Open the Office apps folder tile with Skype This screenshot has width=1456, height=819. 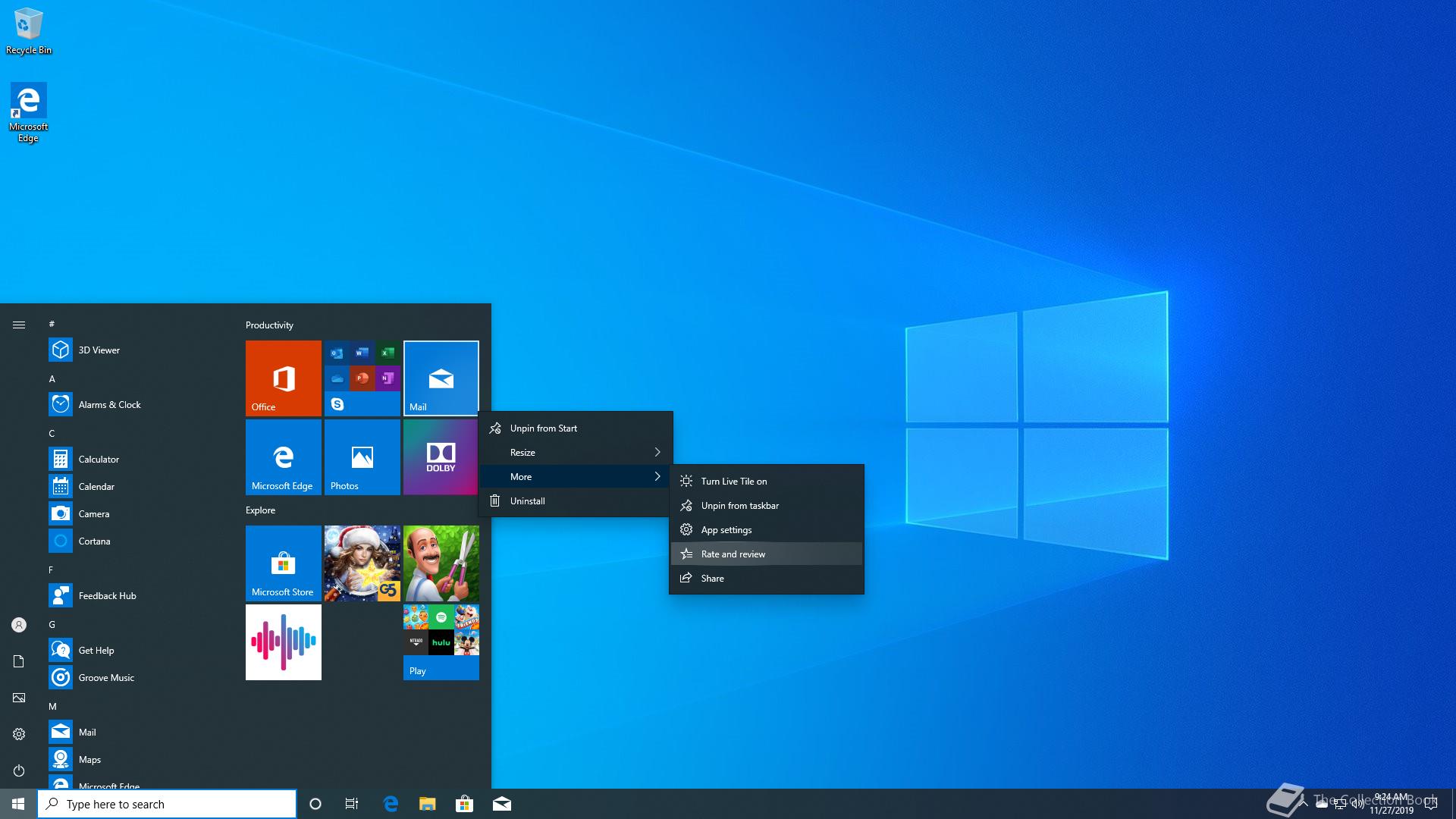[362, 378]
